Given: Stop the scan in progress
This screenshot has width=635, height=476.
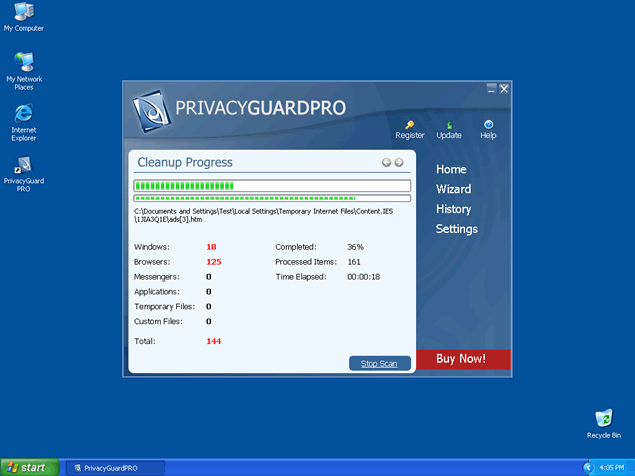Looking at the screenshot, I should (379, 363).
